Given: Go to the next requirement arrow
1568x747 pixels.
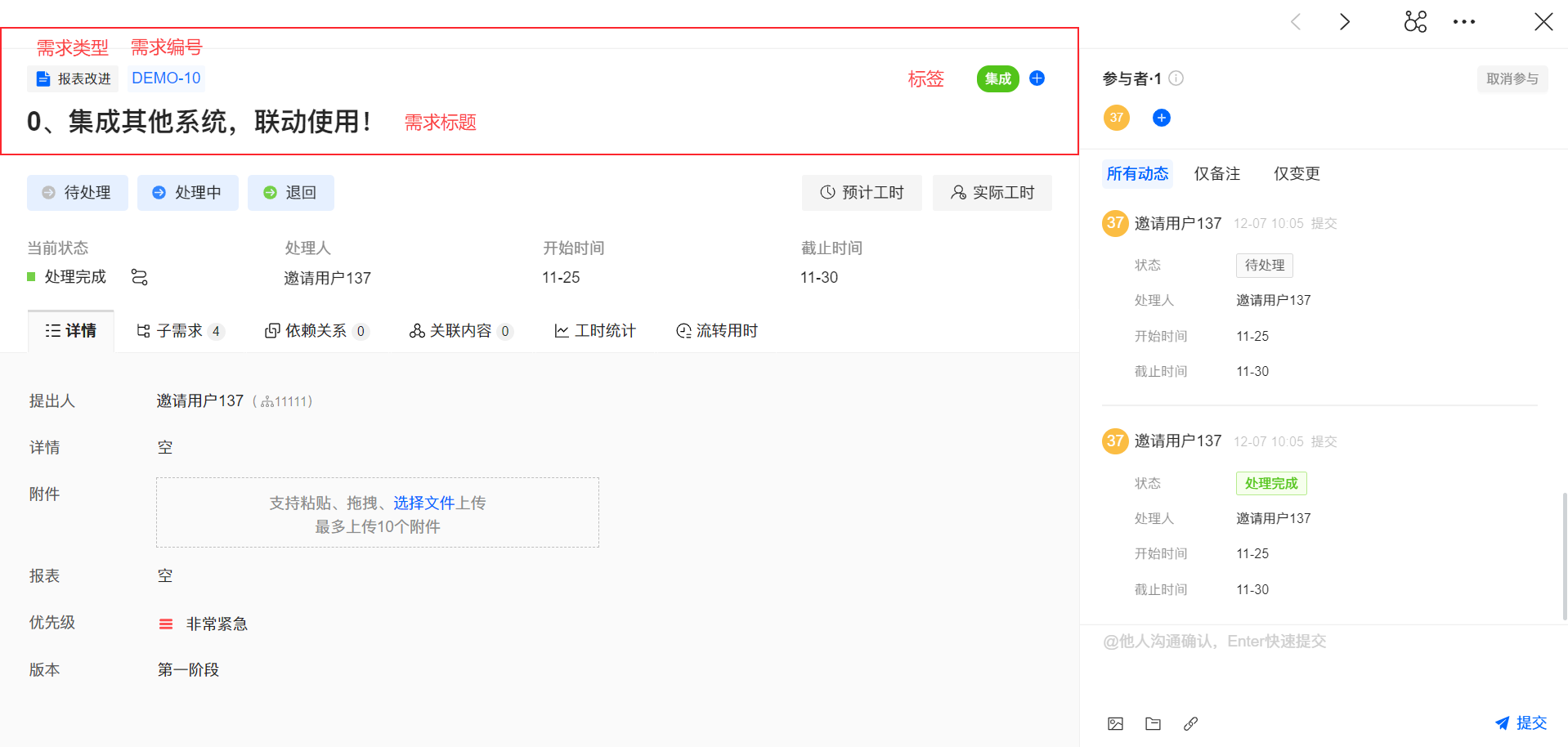Looking at the screenshot, I should click(1345, 22).
